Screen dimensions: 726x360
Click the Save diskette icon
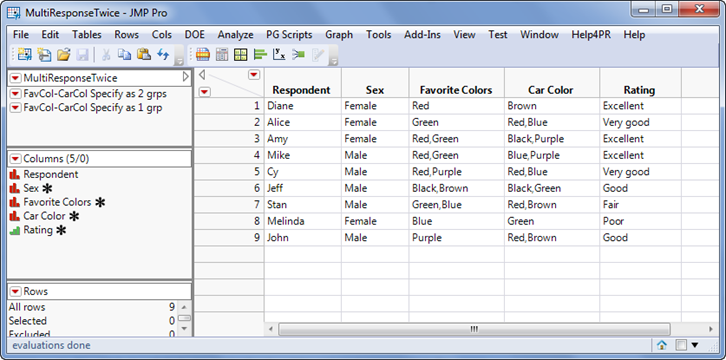pyautogui.click(x=82, y=55)
